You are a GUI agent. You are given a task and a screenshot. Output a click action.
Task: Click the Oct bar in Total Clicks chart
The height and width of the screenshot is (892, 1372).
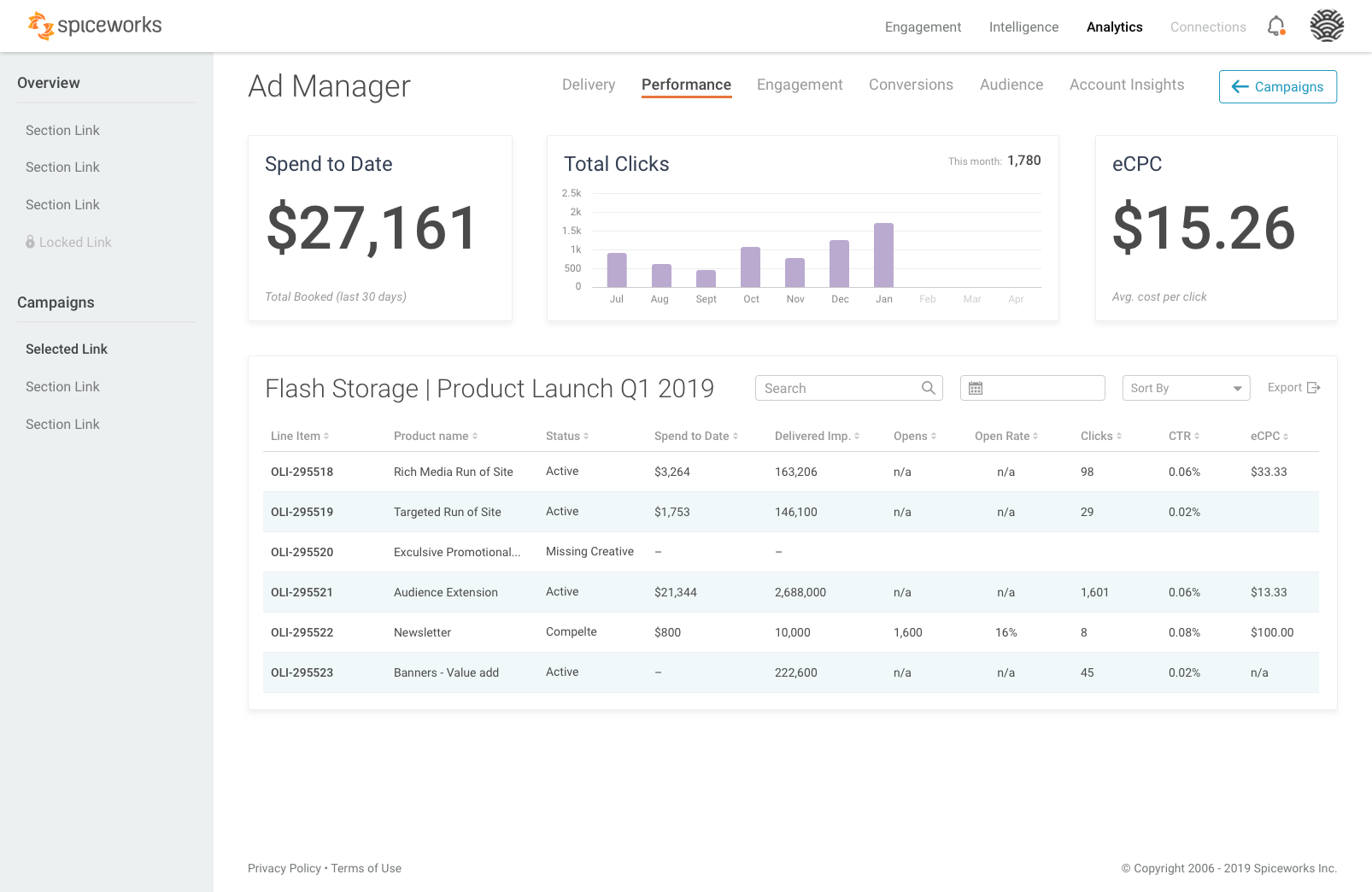click(x=750, y=267)
